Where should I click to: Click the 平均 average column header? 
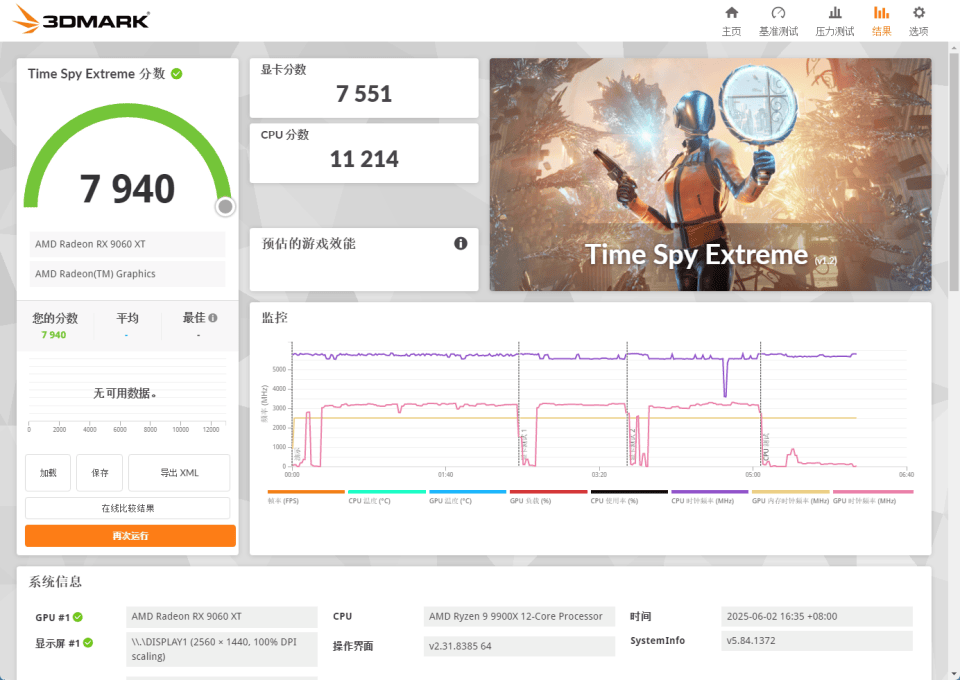coord(127,318)
